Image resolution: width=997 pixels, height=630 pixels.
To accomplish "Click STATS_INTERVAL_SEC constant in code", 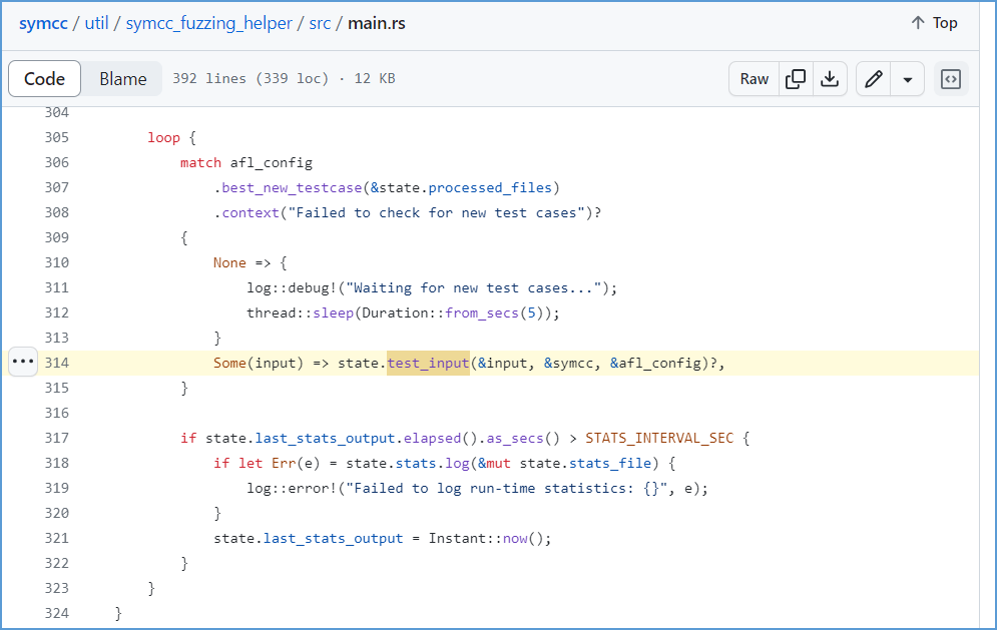I will [x=659, y=438].
